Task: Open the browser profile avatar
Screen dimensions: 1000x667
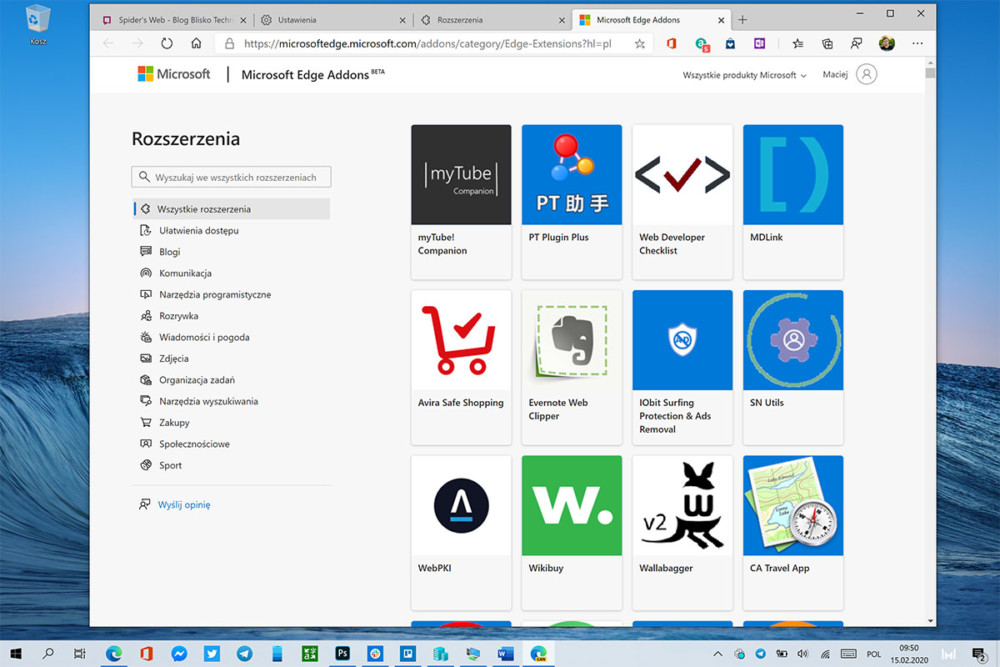Action: 886,43
